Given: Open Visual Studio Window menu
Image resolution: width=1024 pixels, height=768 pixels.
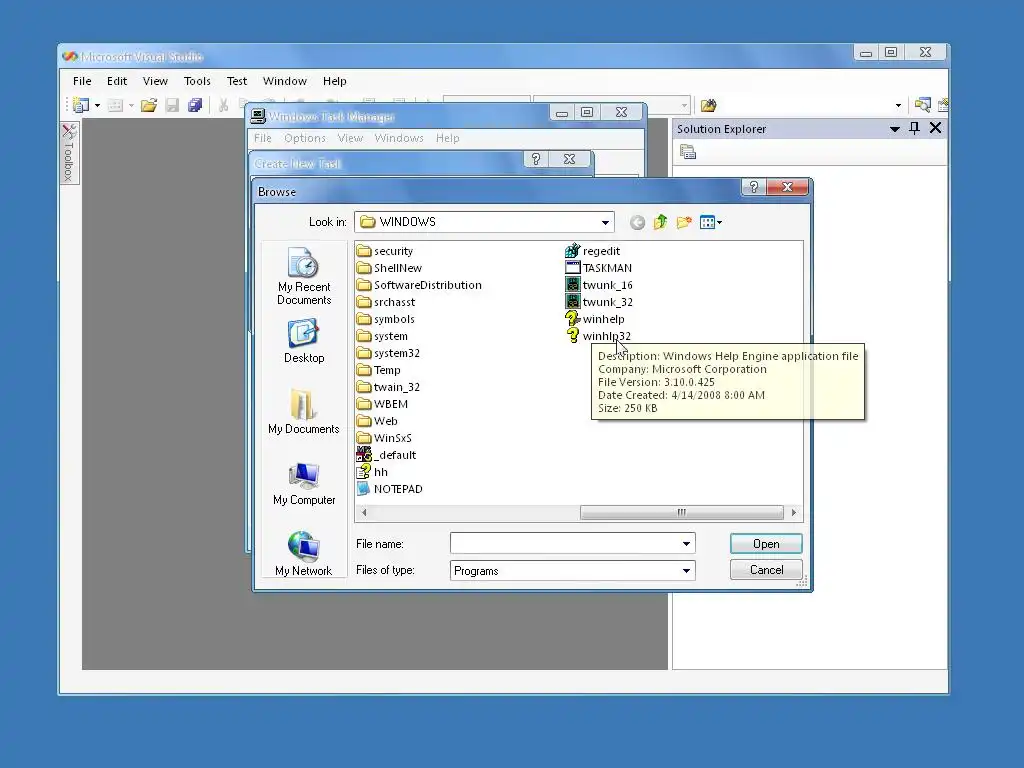Looking at the screenshot, I should click(285, 81).
